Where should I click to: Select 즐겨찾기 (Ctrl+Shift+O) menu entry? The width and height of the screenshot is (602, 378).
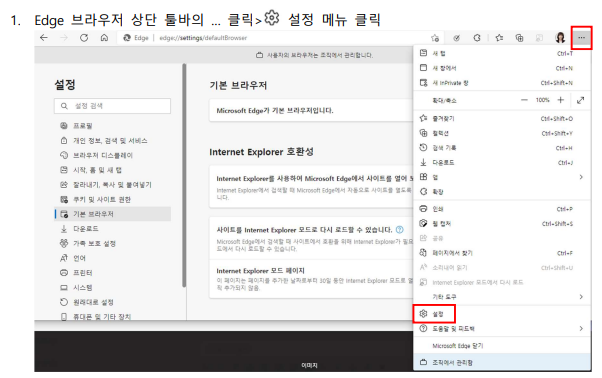coord(502,118)
